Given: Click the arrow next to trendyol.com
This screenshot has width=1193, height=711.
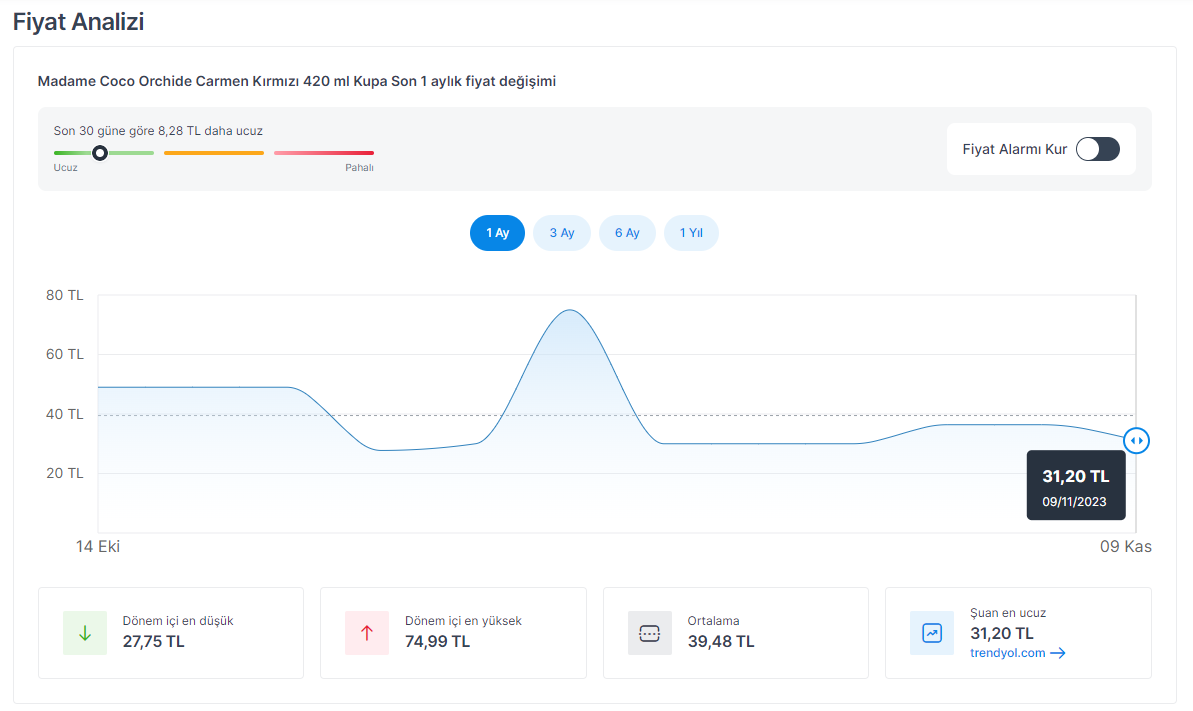Looking at the screenshot, I should [1058, 653].
